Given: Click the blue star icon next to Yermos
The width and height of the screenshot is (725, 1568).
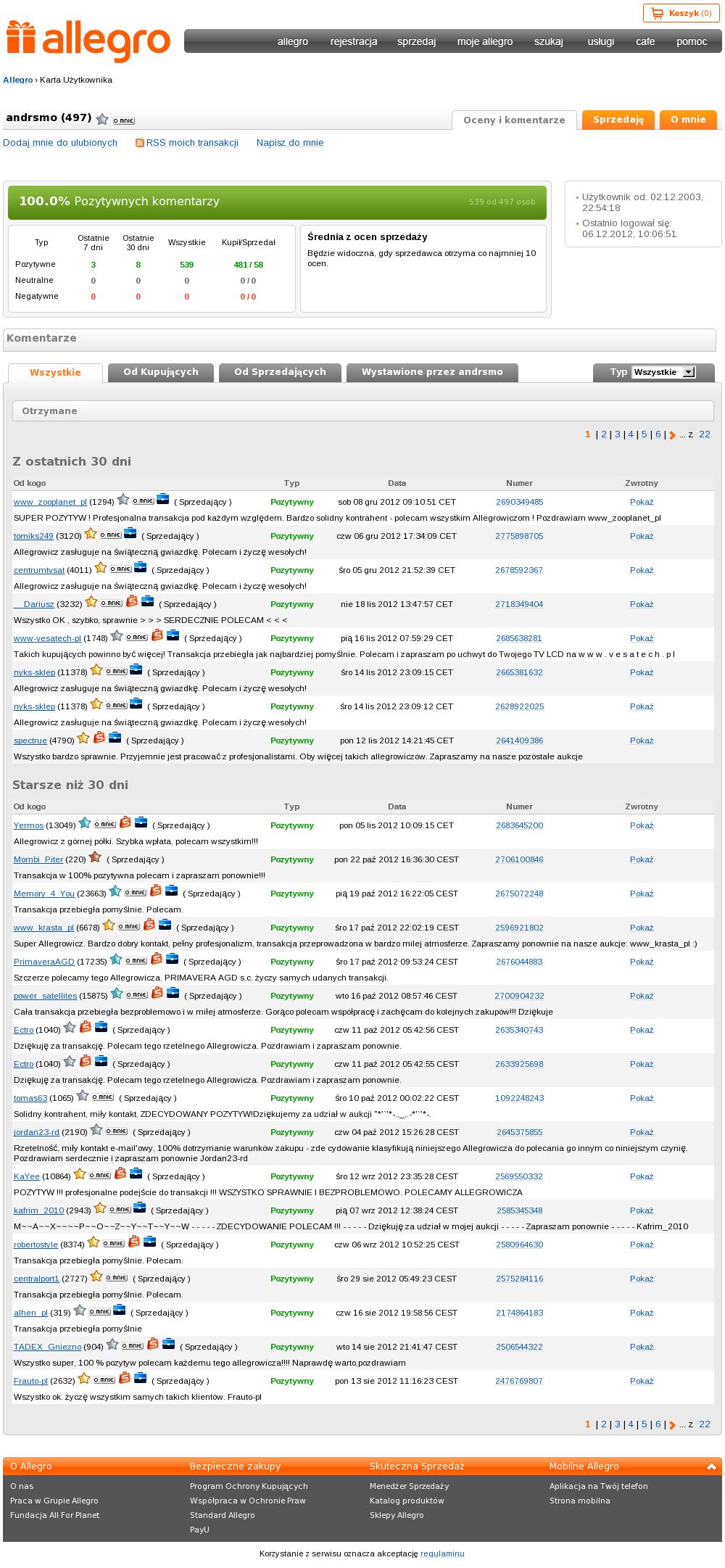Looking at the screenshot, I should click(x=85, y=822).
